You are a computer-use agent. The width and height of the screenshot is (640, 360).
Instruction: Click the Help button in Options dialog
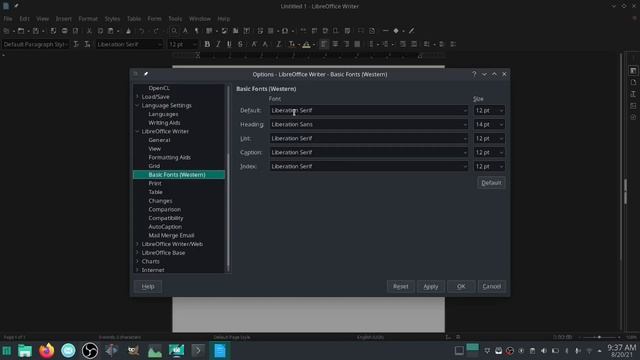point(148,286)
